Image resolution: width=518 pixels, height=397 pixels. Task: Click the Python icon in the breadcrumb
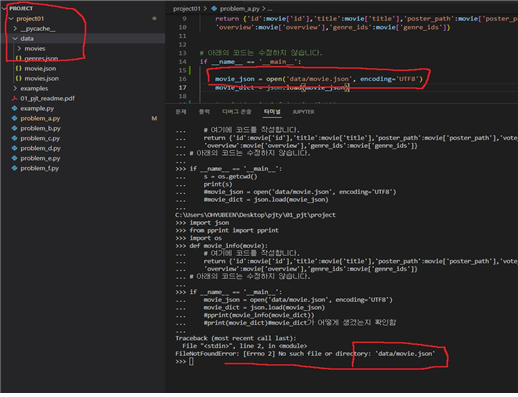point(214,9)
